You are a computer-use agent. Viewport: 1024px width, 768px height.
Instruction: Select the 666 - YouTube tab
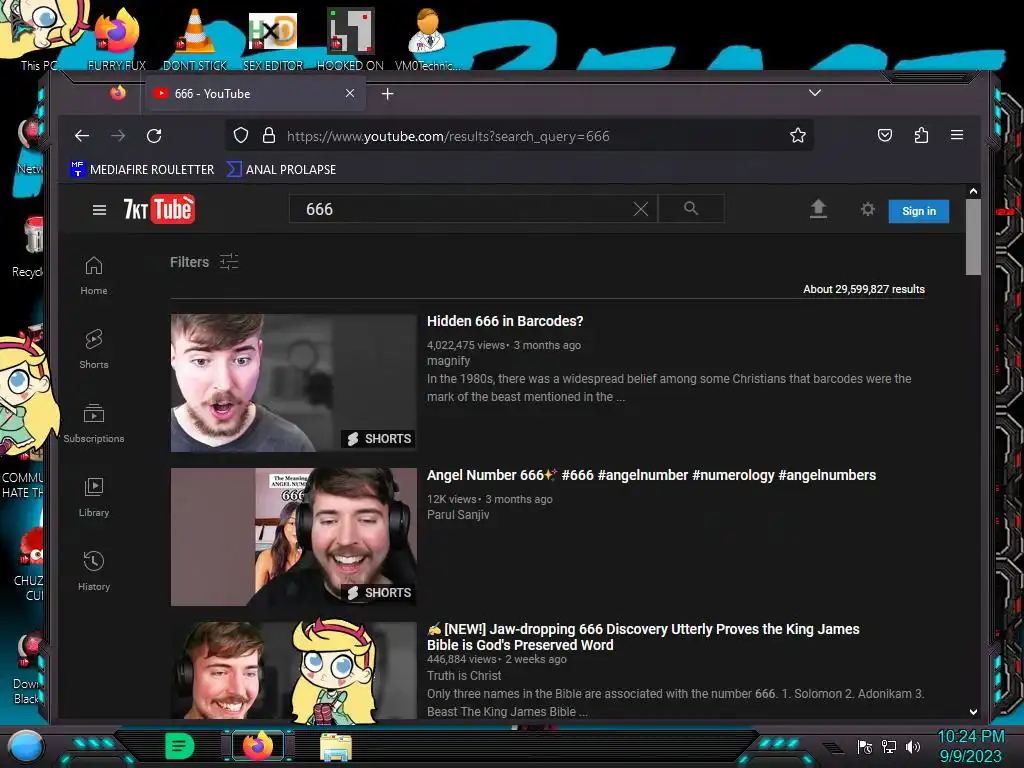[x=255, y=93]
